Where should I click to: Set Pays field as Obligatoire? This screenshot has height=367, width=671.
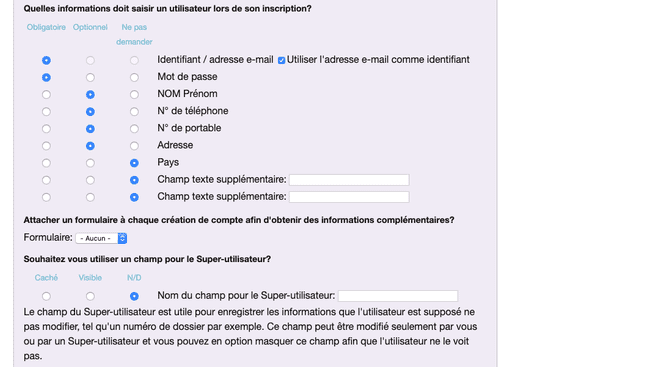point(46,163)
